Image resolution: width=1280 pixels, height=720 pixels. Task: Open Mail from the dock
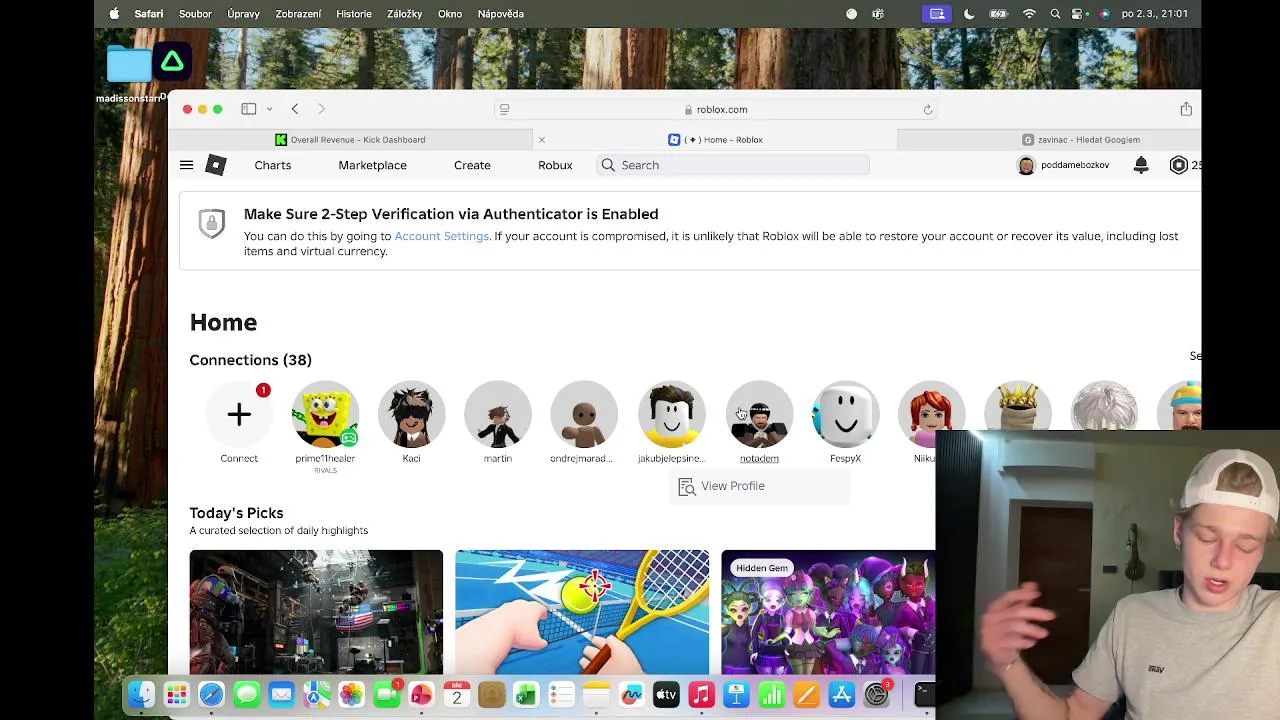(x=282, y=694)
